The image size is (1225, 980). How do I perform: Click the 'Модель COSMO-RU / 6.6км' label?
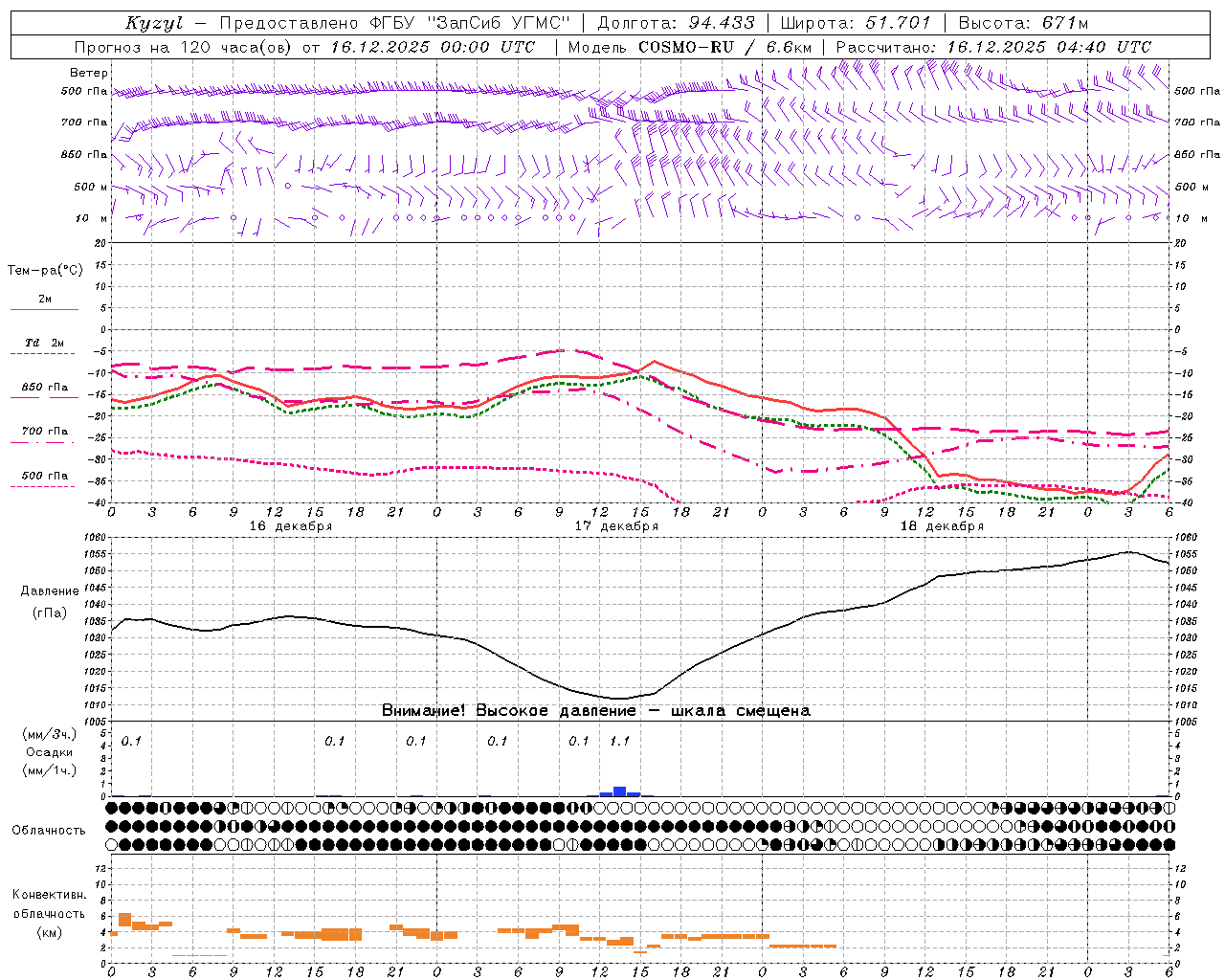click(x=689, y=47)
